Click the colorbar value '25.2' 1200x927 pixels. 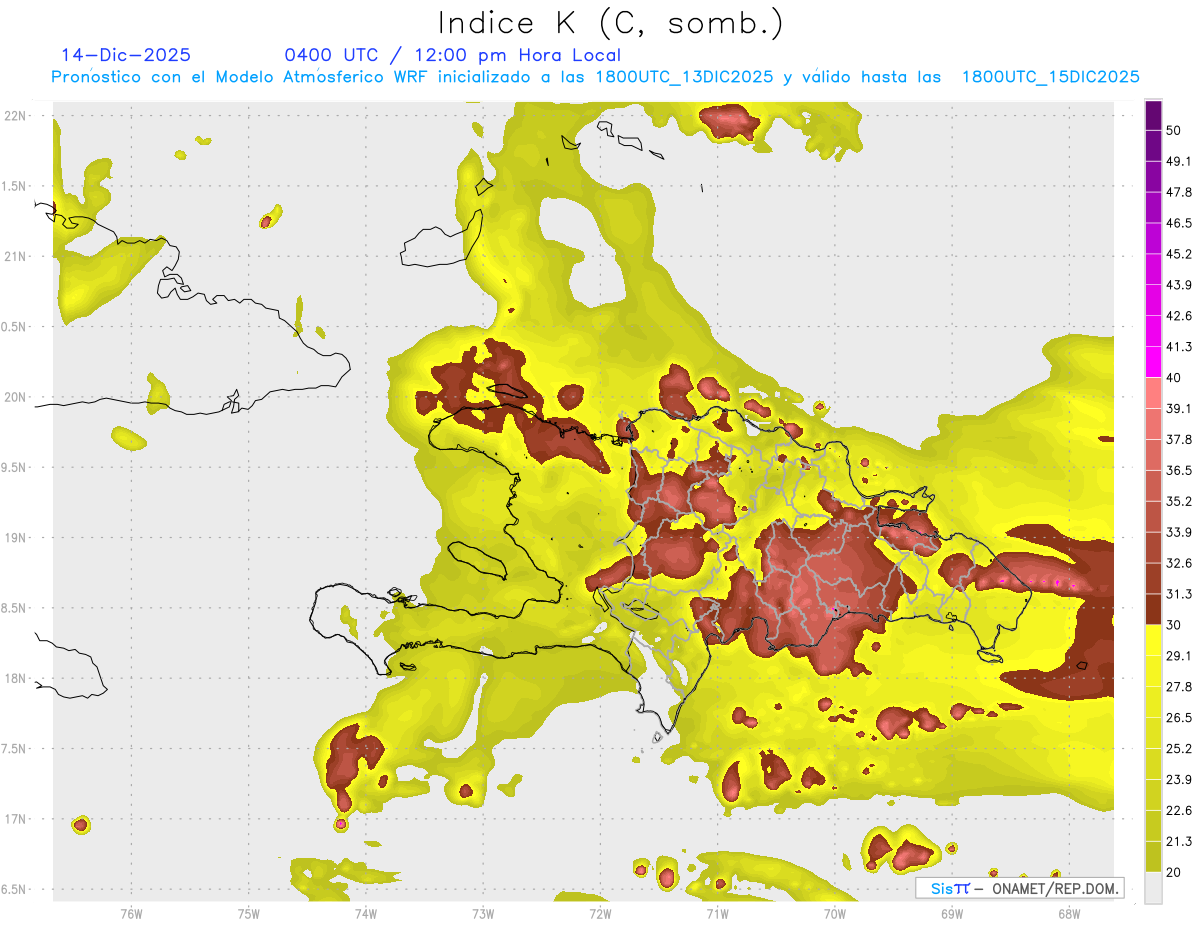click(1179, 749)
